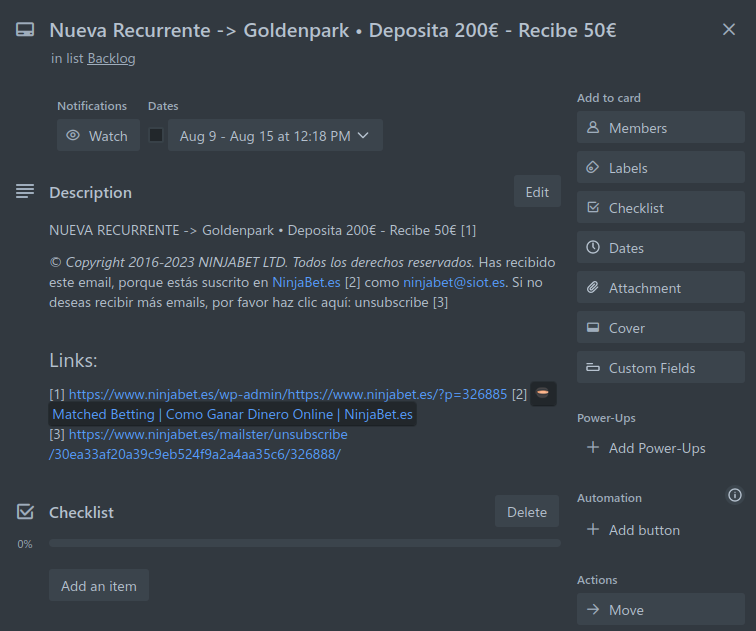
Task: Edit the card description
Action: (537, 192)
